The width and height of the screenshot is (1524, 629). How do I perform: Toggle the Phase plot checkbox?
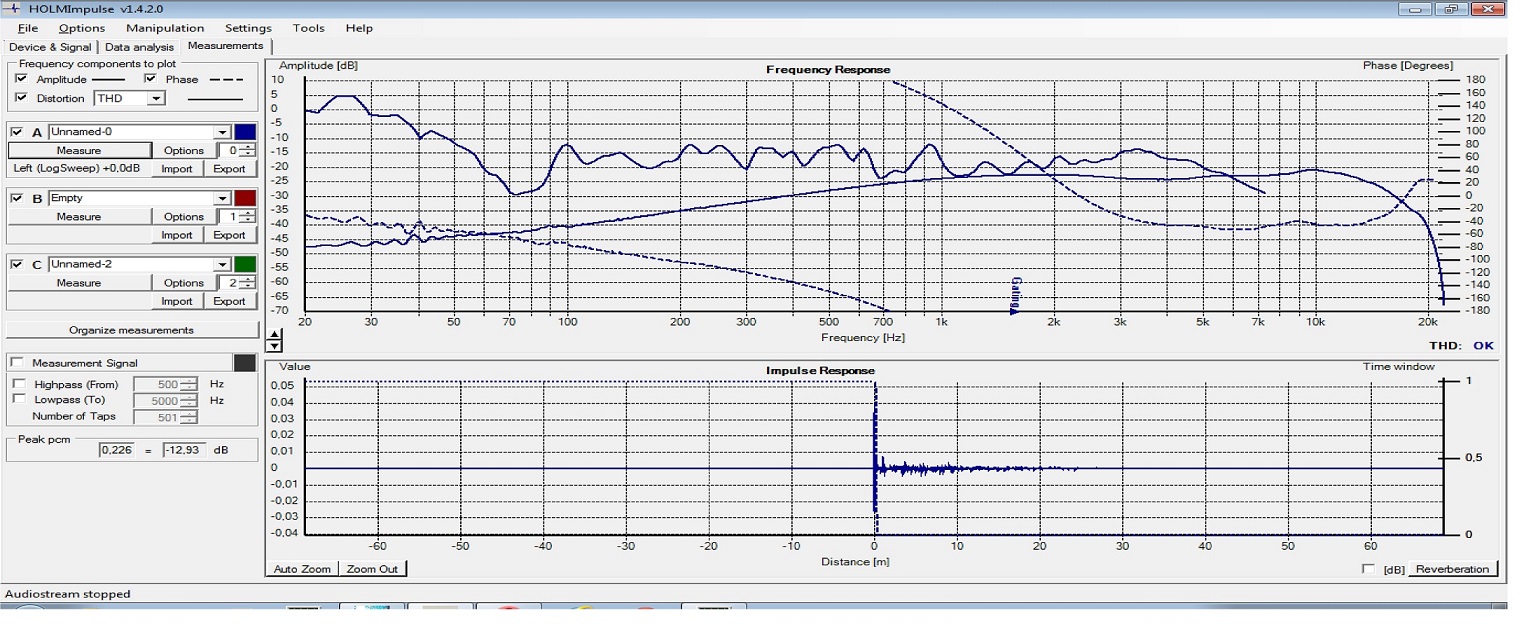[150, 78]
